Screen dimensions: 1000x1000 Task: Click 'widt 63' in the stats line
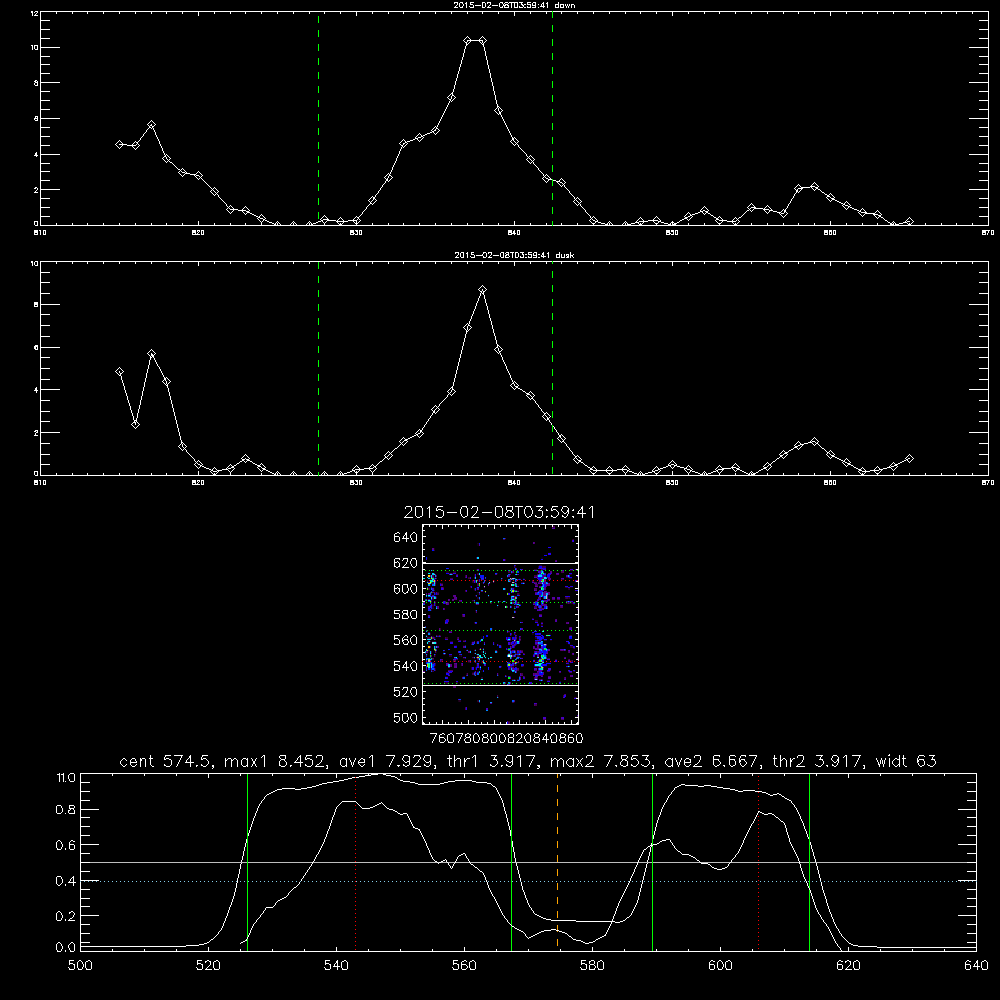pyautogui.click(x=906, y=761)
